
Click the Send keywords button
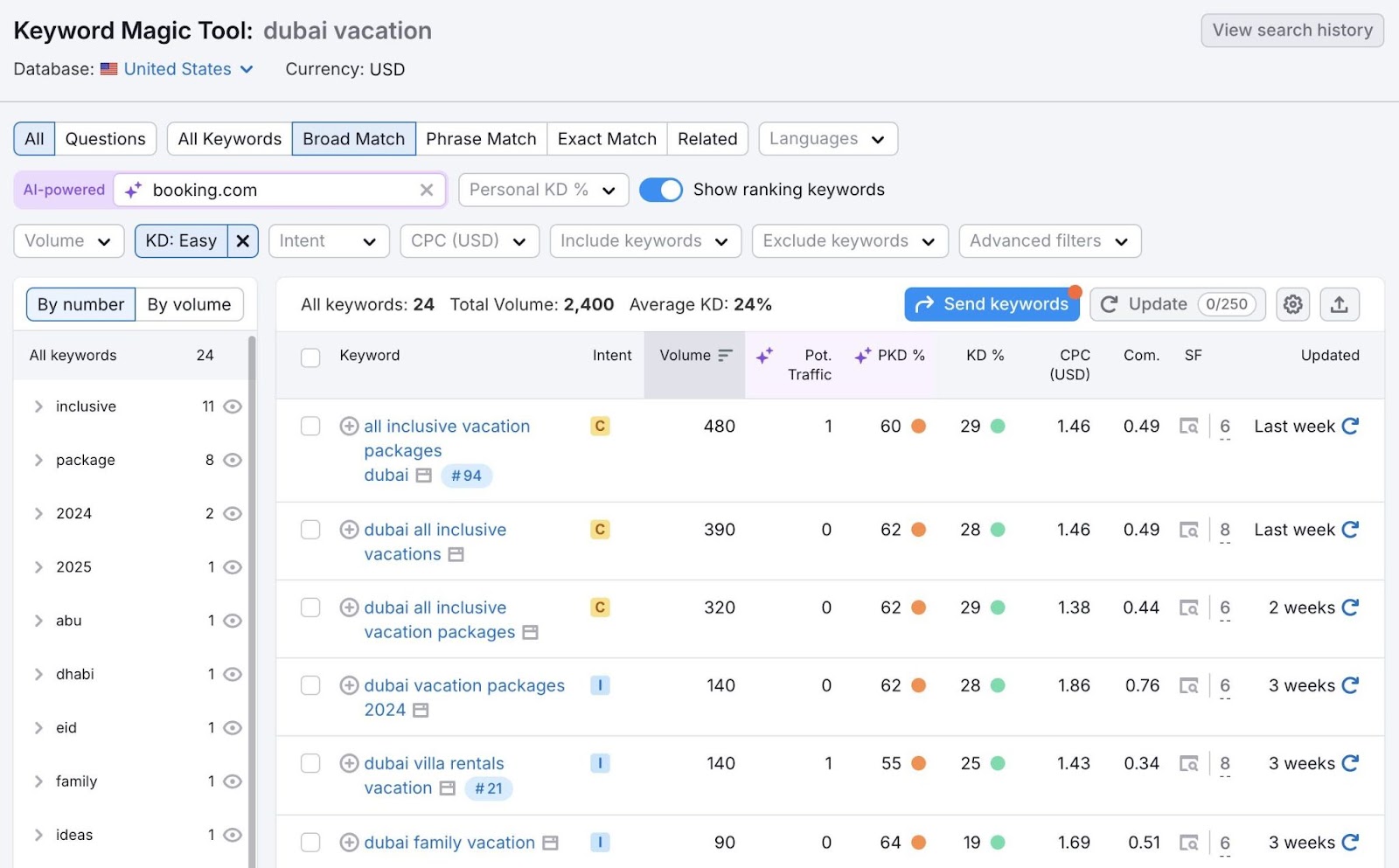[x=992, y=304]
